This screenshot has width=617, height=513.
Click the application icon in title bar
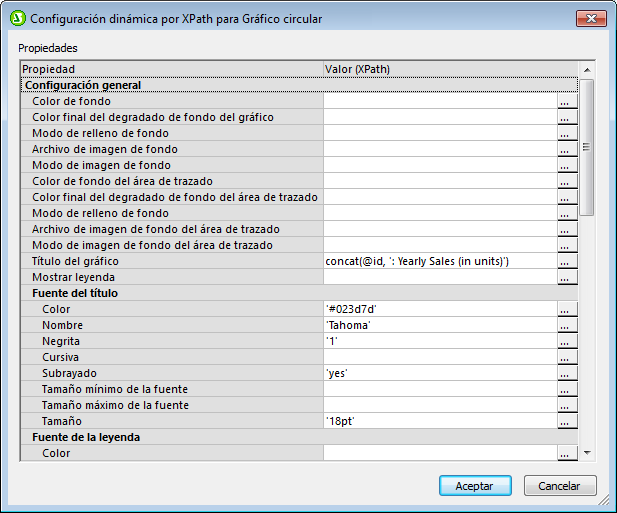pyautogui.click(x=16, y=18)
